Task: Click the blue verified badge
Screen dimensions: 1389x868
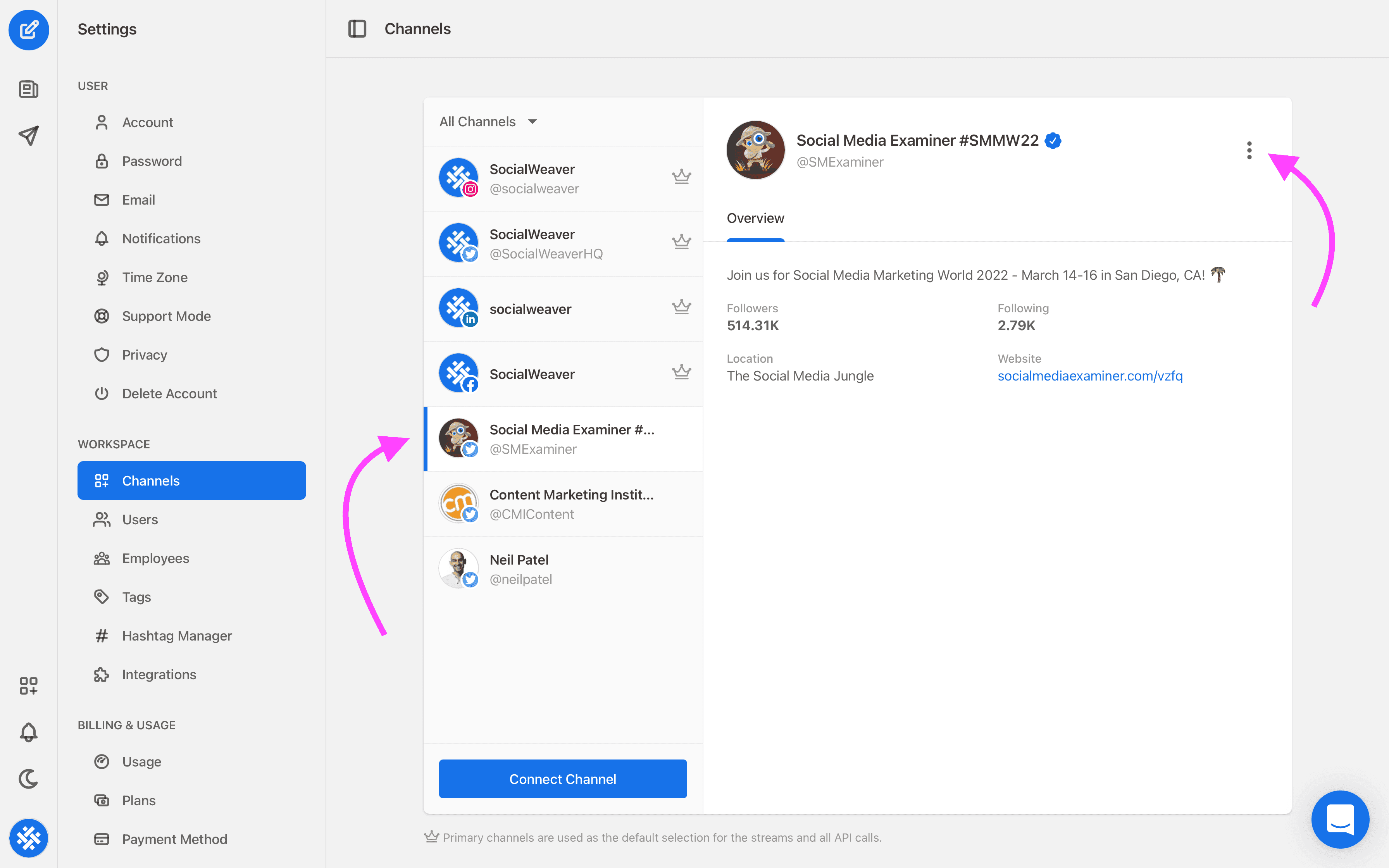Action: point(1053,141)
